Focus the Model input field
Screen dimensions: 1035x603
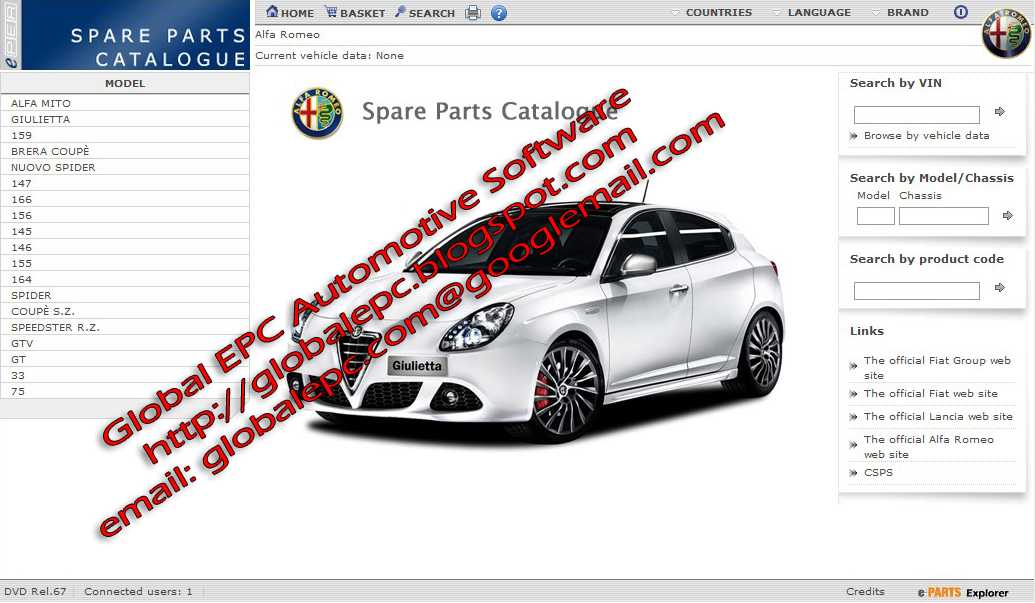(x=875, y=216)
